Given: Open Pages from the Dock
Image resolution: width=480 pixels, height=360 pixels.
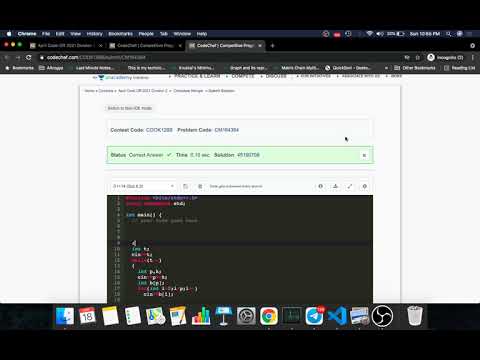Looking at the screenshot, I should [178, 316].
